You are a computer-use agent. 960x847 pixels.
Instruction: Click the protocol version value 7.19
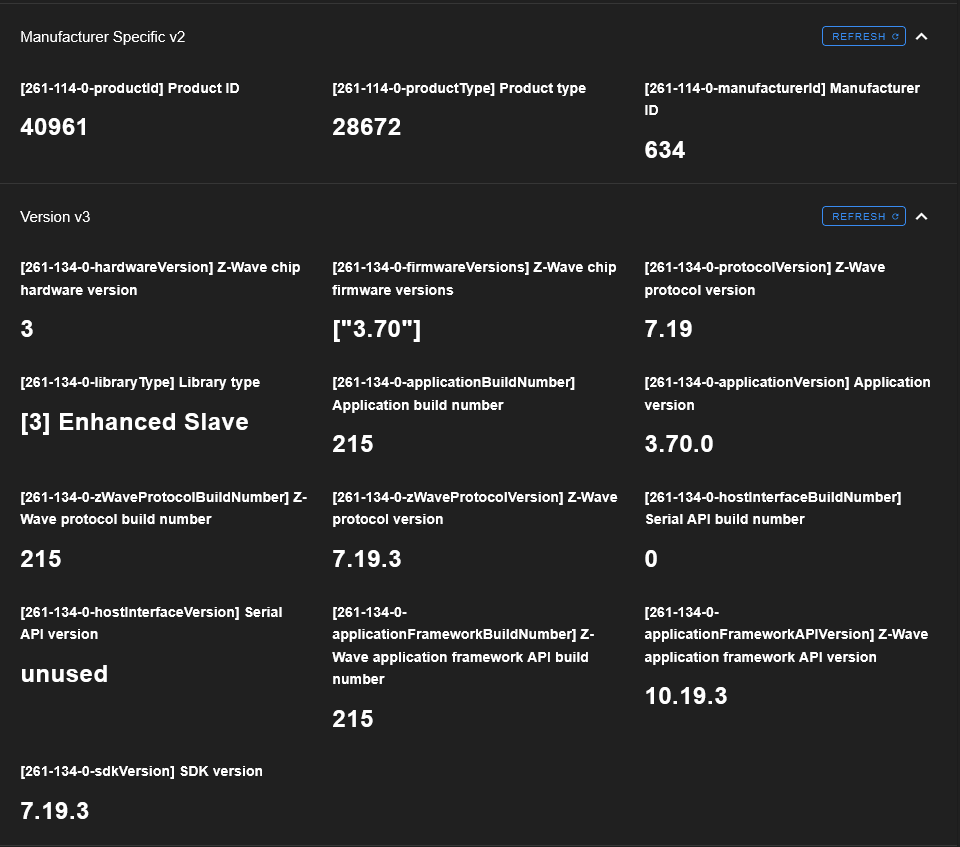pyautogui.click(x=668, y=329)
